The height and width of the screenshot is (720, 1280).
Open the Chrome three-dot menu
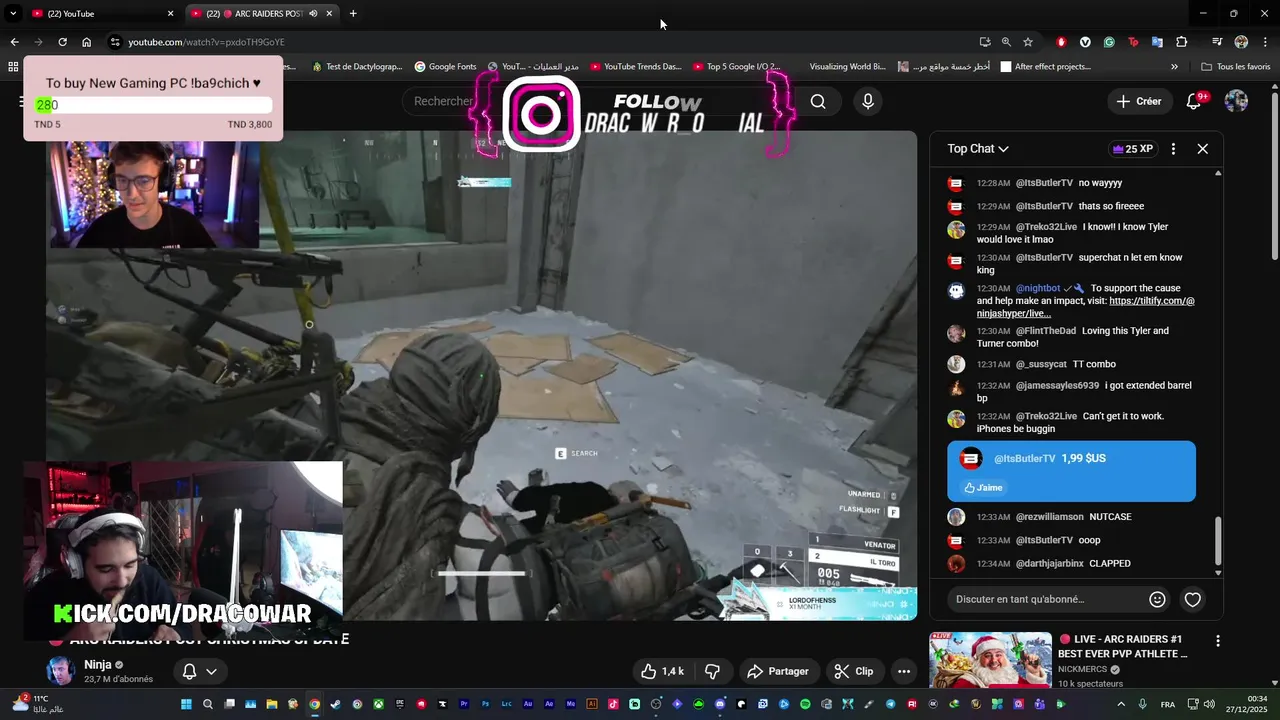coord(1264,42)
